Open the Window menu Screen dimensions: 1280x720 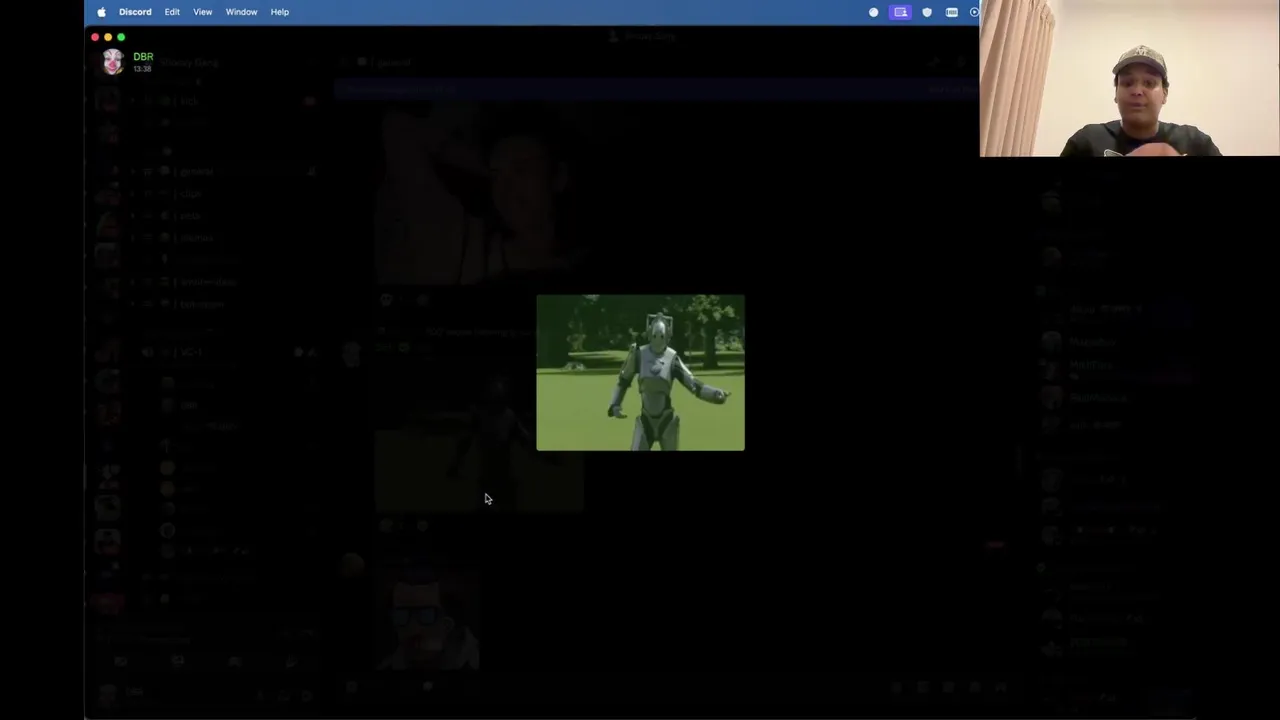pos(241,12)
